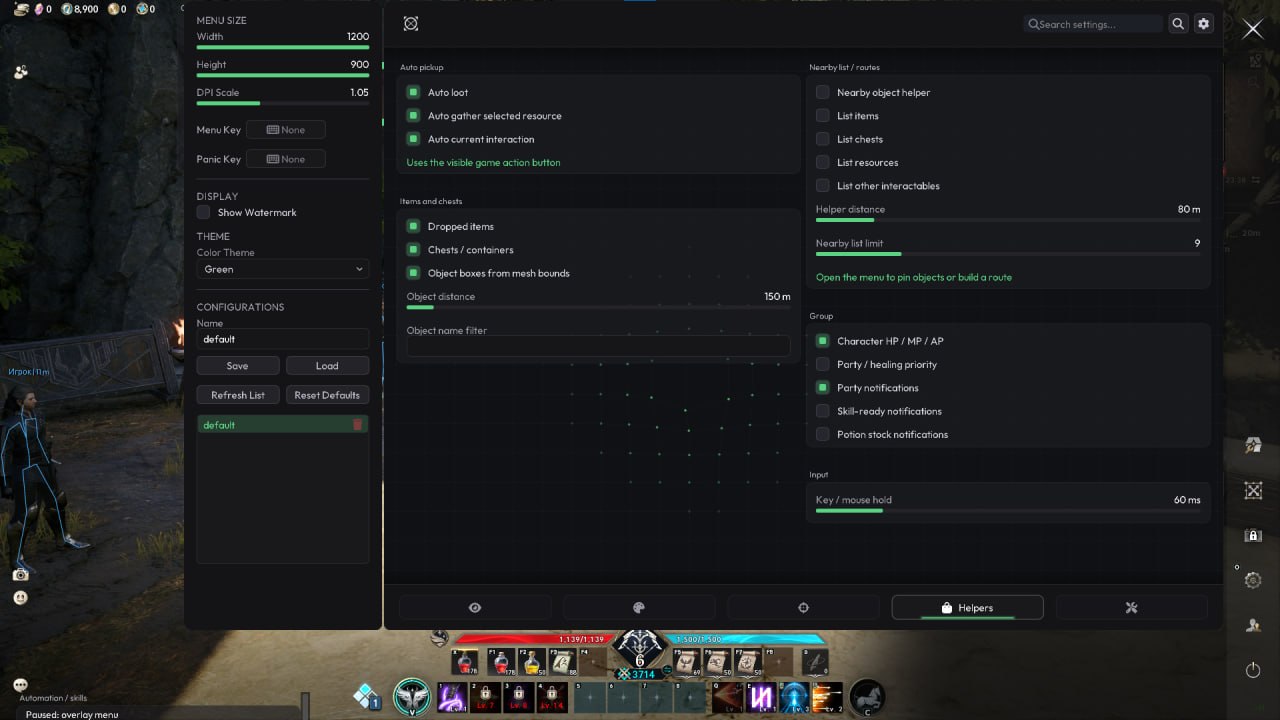Click the Load configuration button
1280x720 pixels.
click(327, 366)
